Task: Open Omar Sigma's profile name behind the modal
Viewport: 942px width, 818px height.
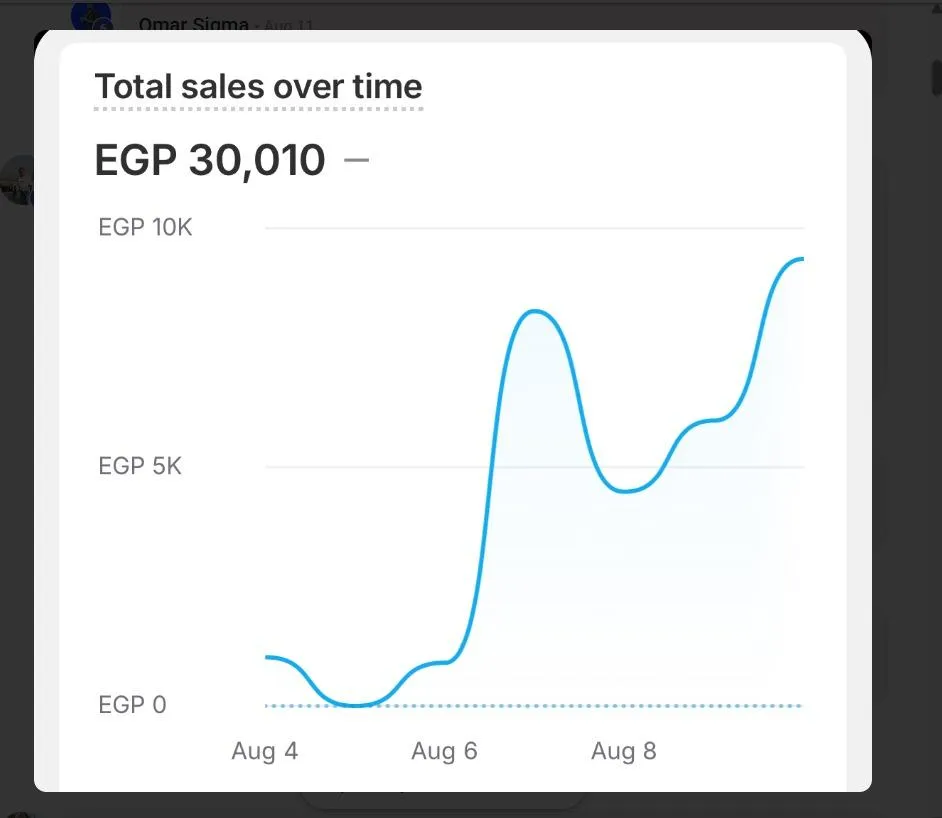Action: click(193, 24)
